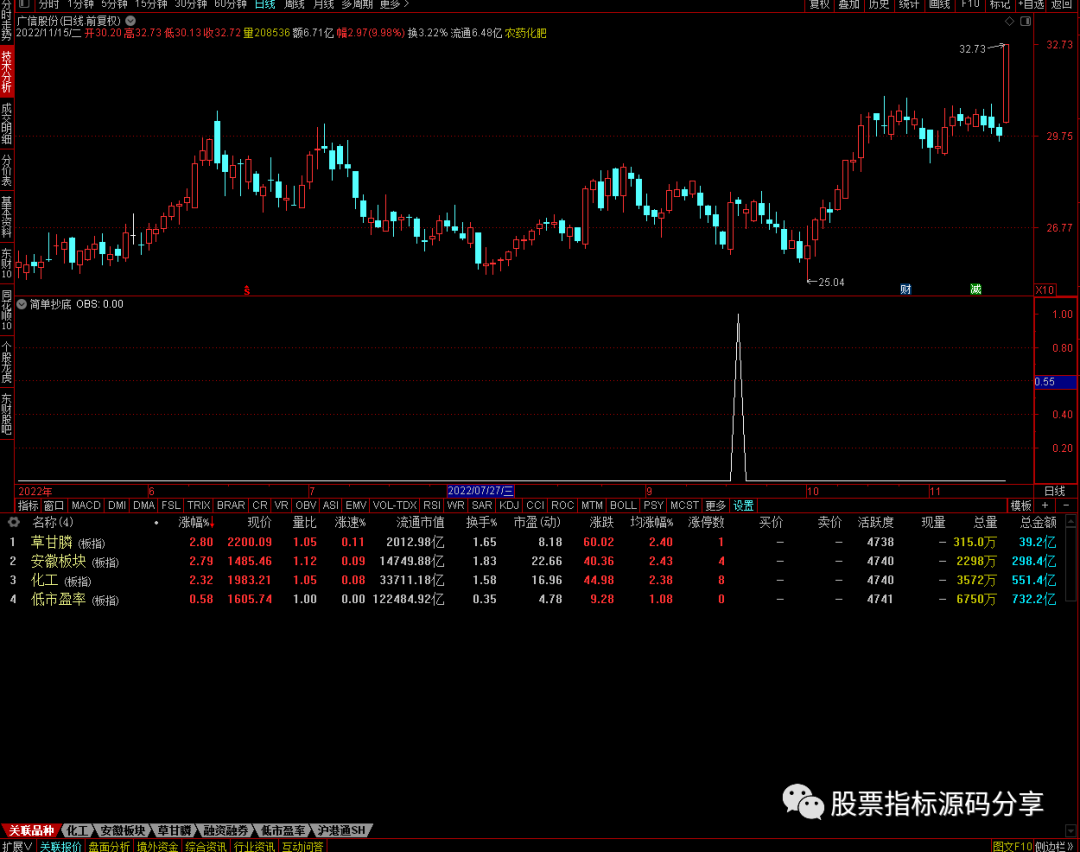
Task: Click the round dropdown icon beside 简单抄底
Action: 21,304
